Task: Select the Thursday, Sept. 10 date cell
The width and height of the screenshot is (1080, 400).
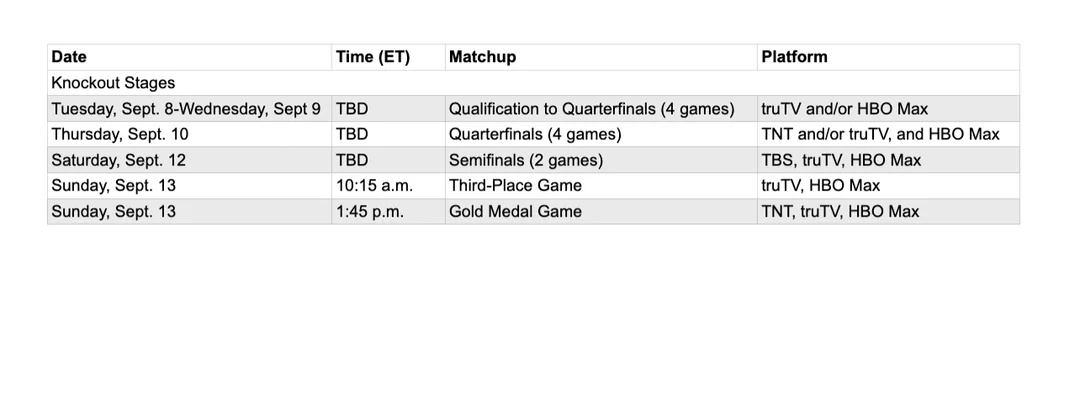Action: tap(189, 134)
